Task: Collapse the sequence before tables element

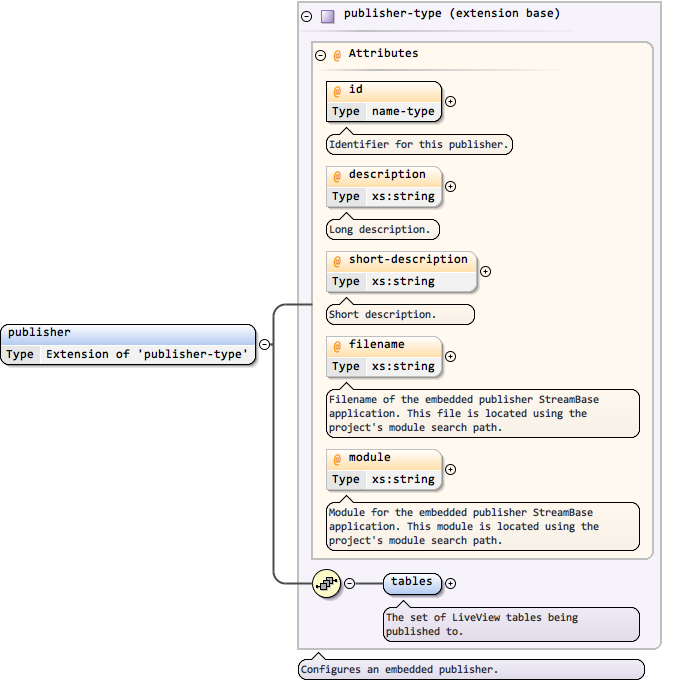Action: 350,583
